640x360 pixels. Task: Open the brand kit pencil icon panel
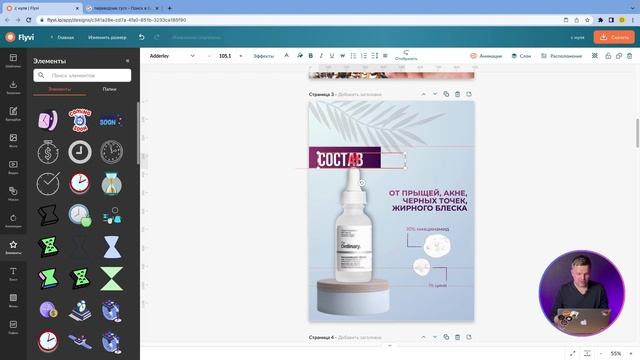click(13, 113)
